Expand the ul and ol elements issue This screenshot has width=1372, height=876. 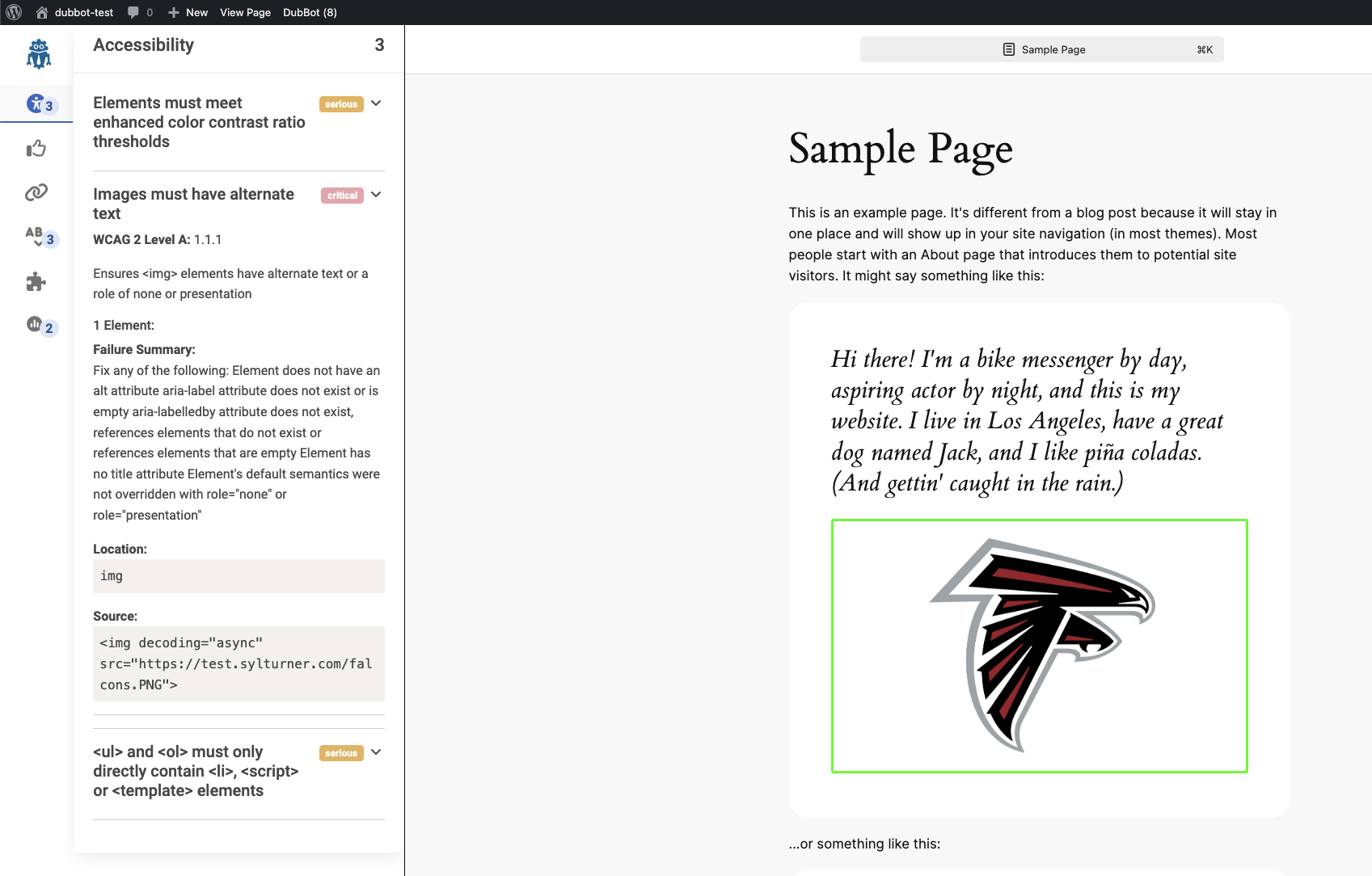[x=375, y=752]
